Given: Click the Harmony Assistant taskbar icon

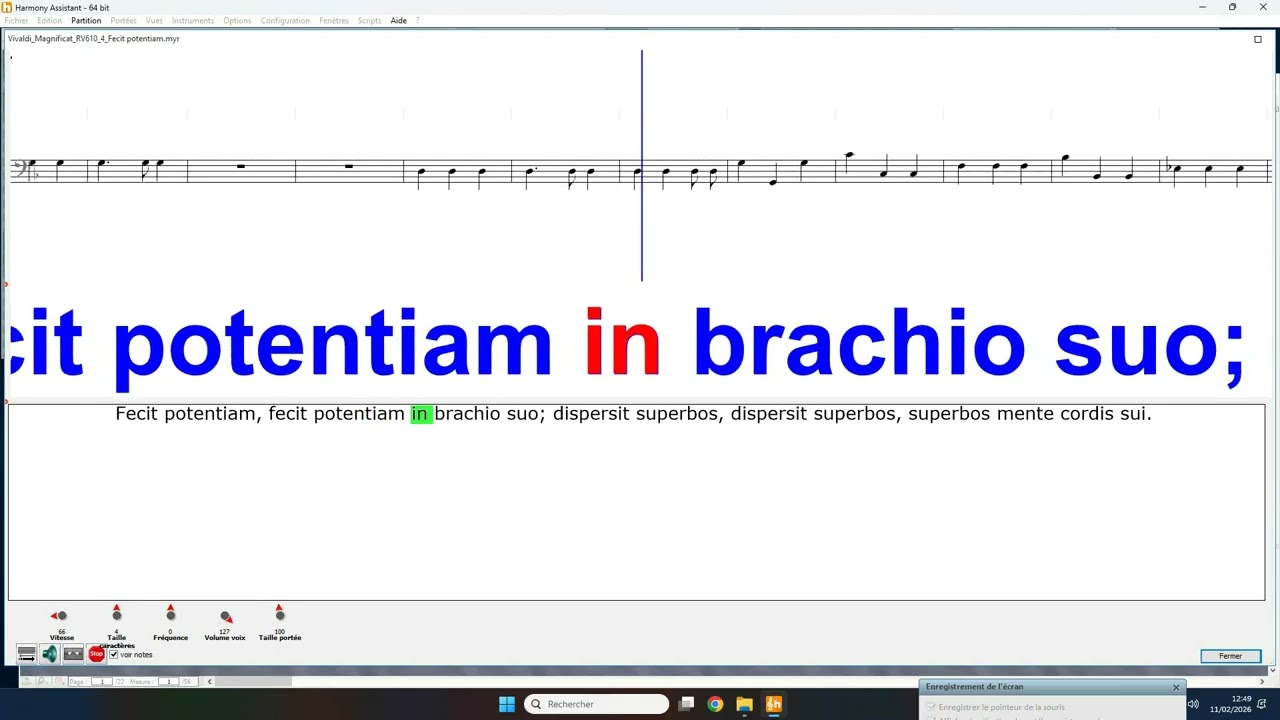Looking at the screenshot, I should [x=773, y=704].
